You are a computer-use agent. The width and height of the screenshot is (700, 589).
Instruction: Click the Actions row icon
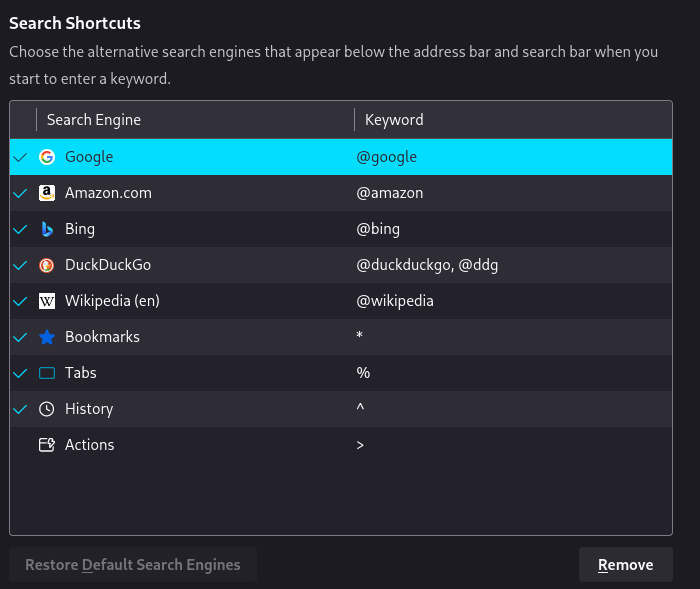pyautogui.click(x=47, y=445)
